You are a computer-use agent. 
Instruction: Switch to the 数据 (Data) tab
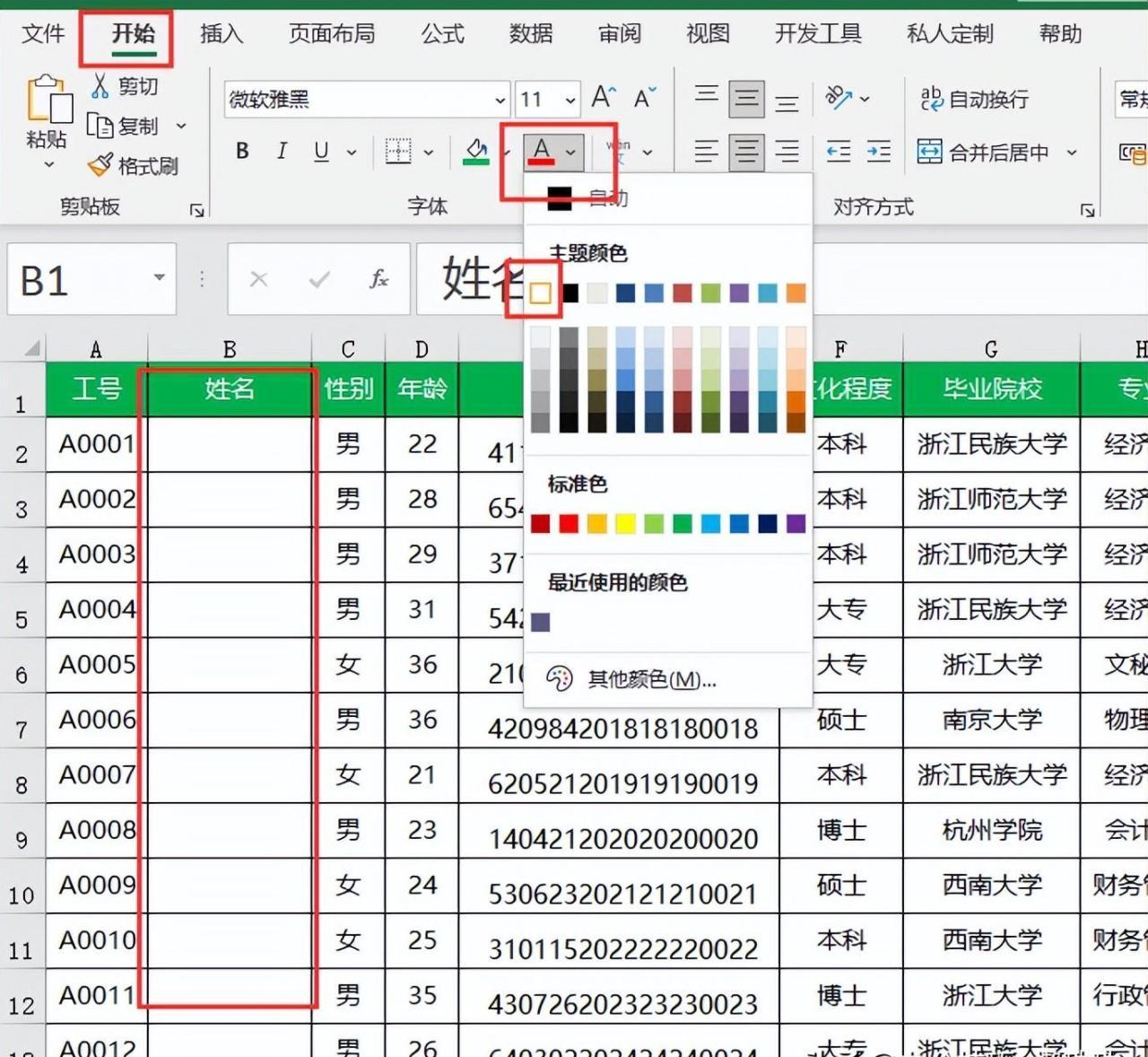click(x=531, y=33)
